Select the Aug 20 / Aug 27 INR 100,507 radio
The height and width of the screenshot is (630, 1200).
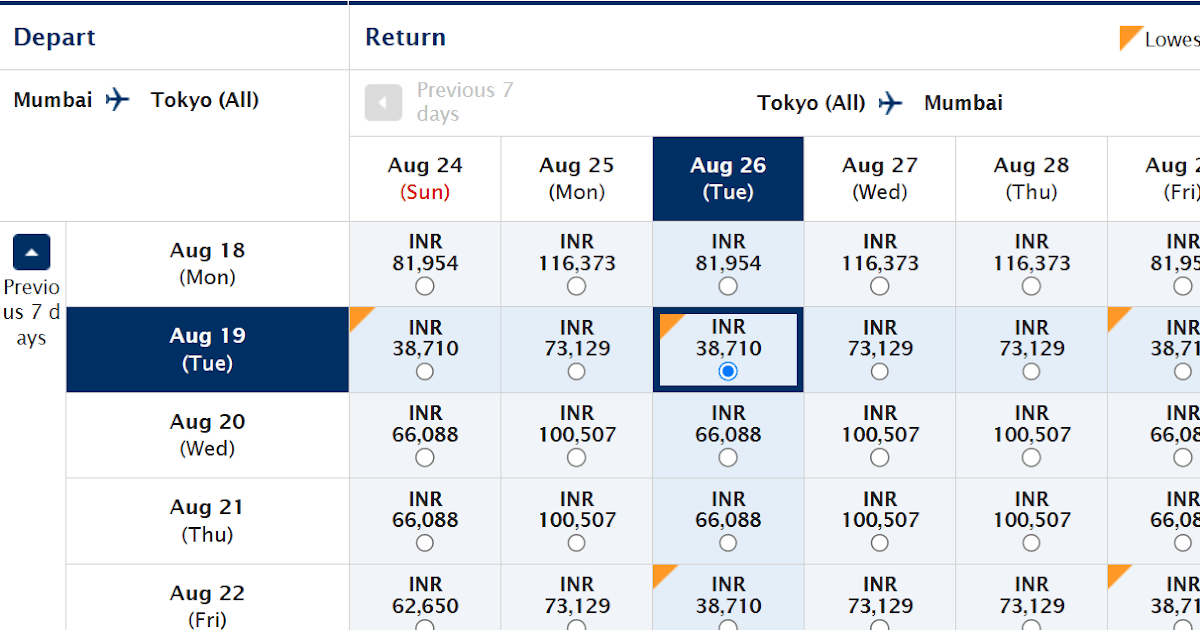879,457
